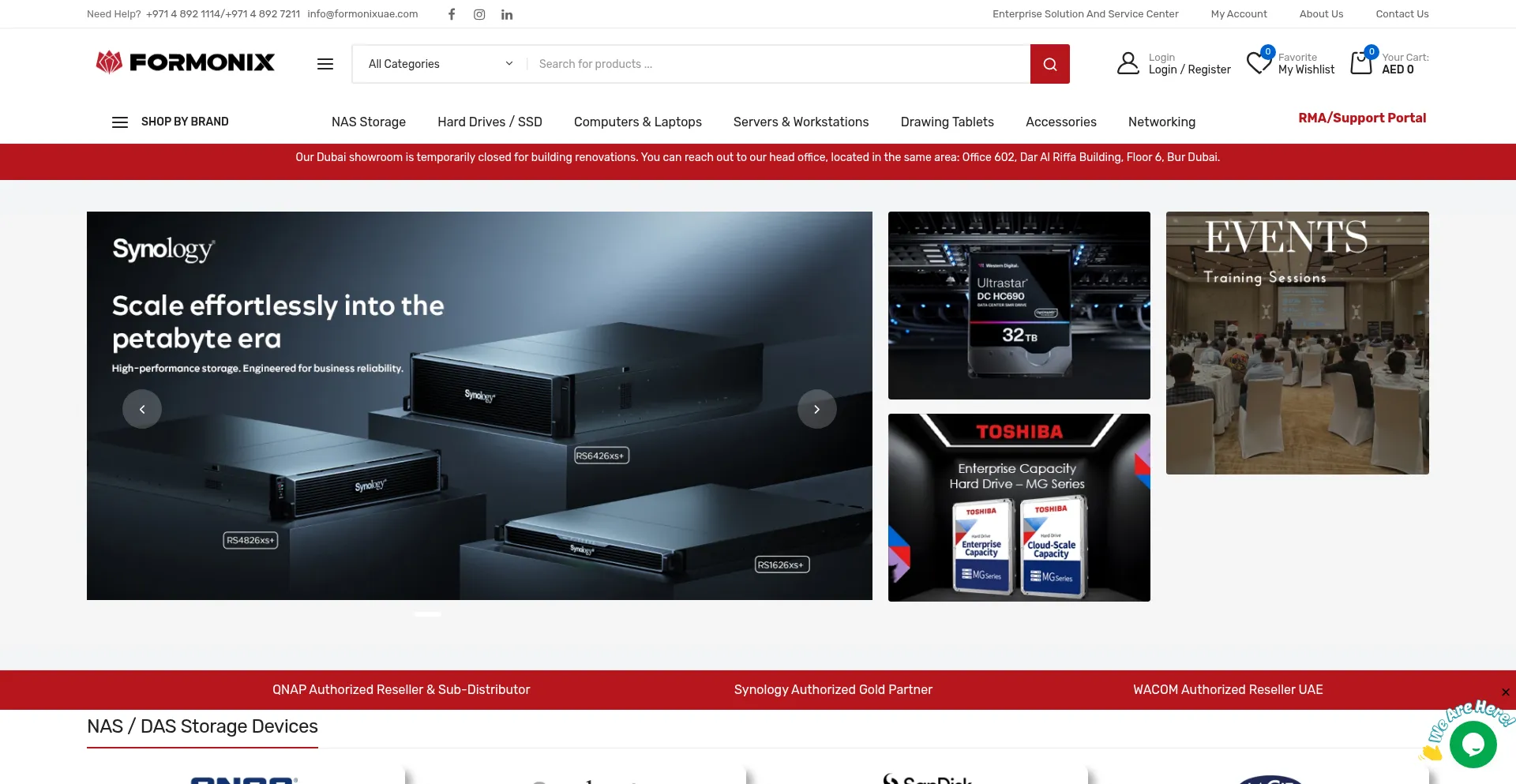1516x784 pixels.
Task: Open Your Cart AED 0 link
Action: [1405, 63]
